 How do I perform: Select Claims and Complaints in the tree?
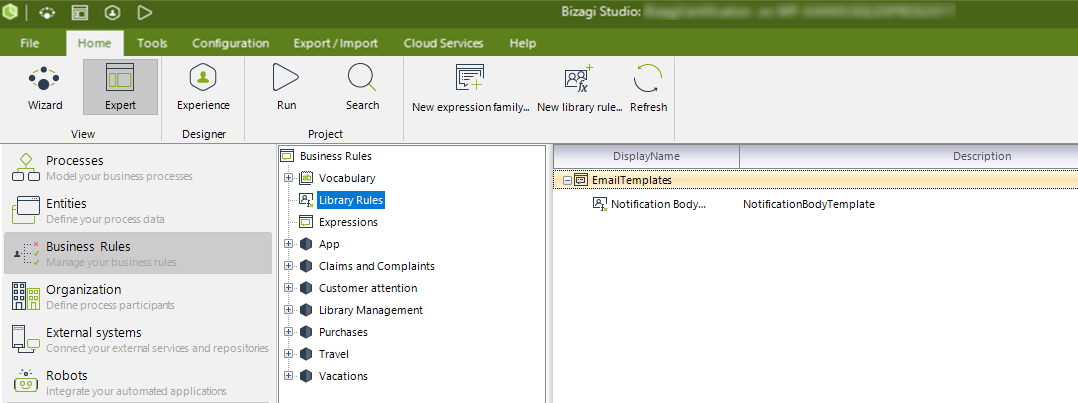(377, 266)
